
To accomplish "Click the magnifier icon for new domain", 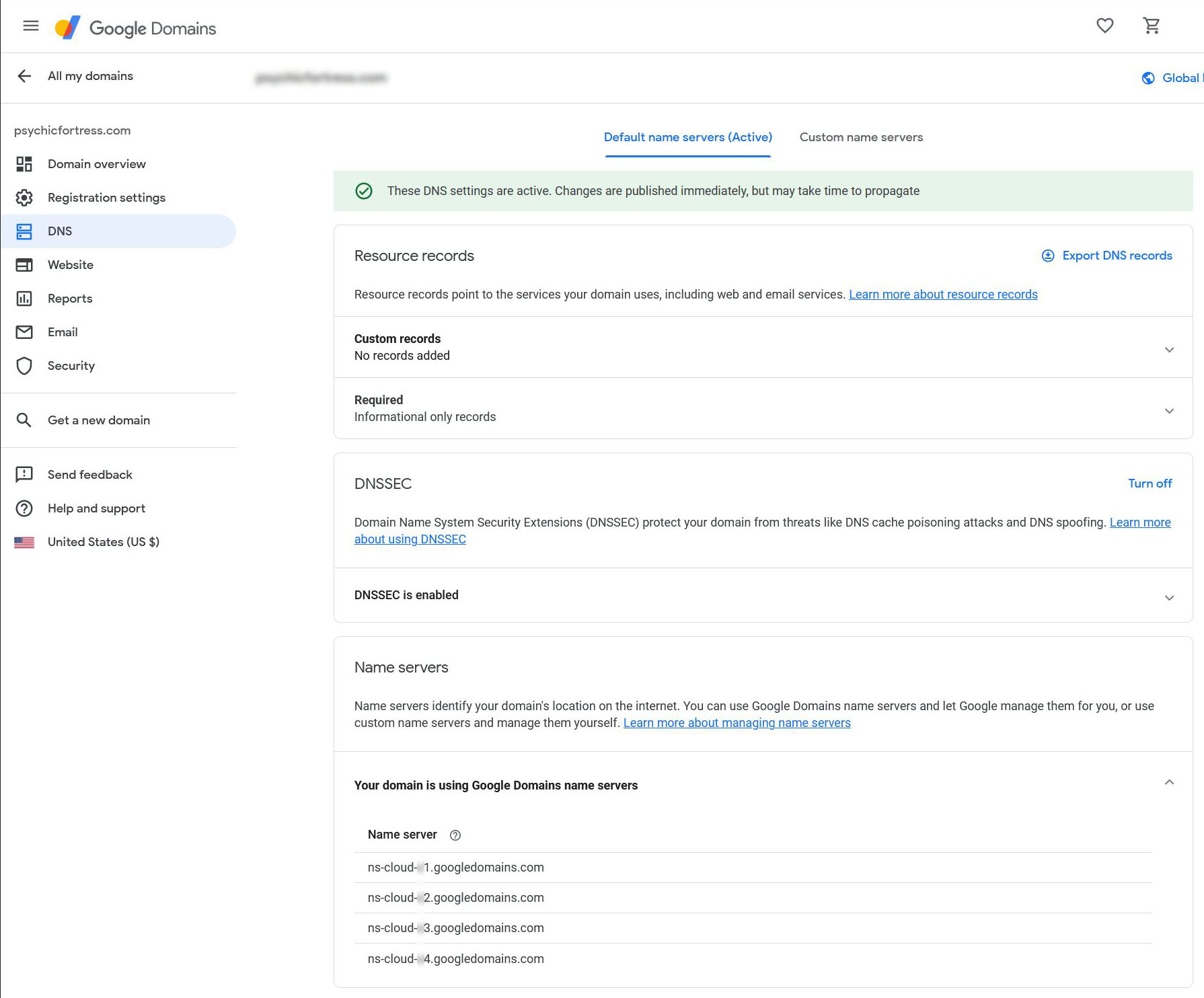I will pos(24,420).
